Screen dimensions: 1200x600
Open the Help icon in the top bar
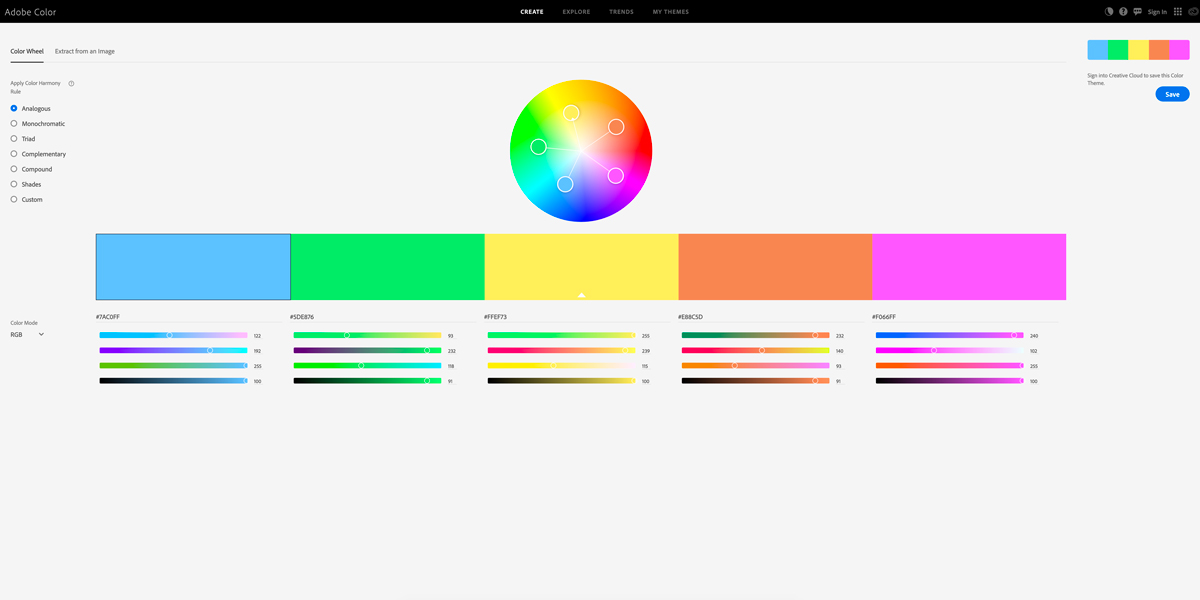click(x=1123, y=11)
